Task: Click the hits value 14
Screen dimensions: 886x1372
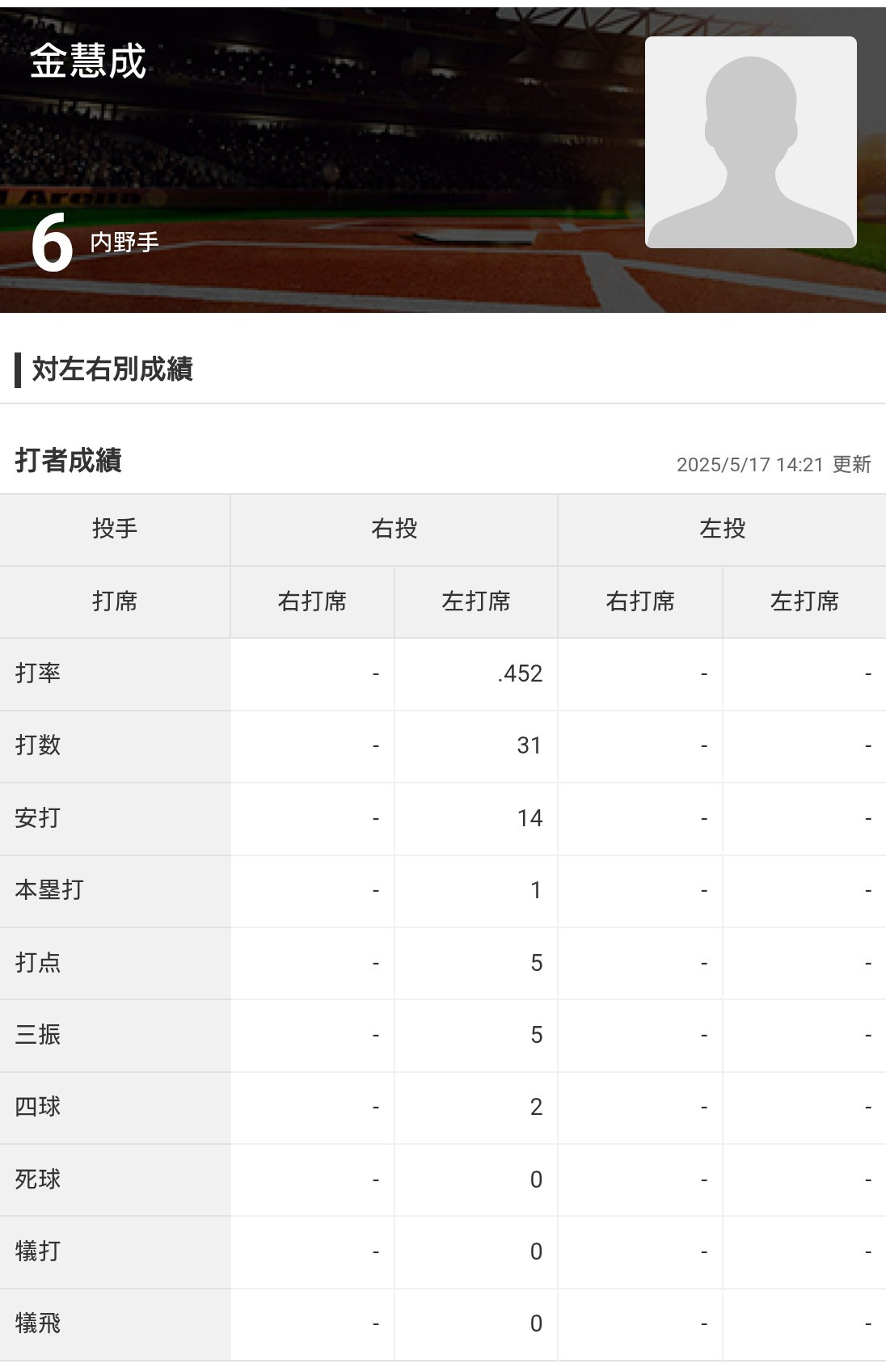Action: pos(529,818)
